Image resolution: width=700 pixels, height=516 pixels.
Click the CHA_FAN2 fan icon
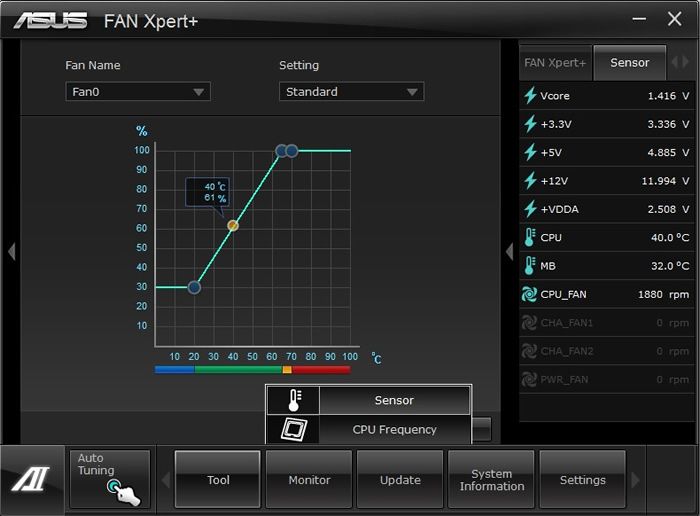click(x=529, y=351)
